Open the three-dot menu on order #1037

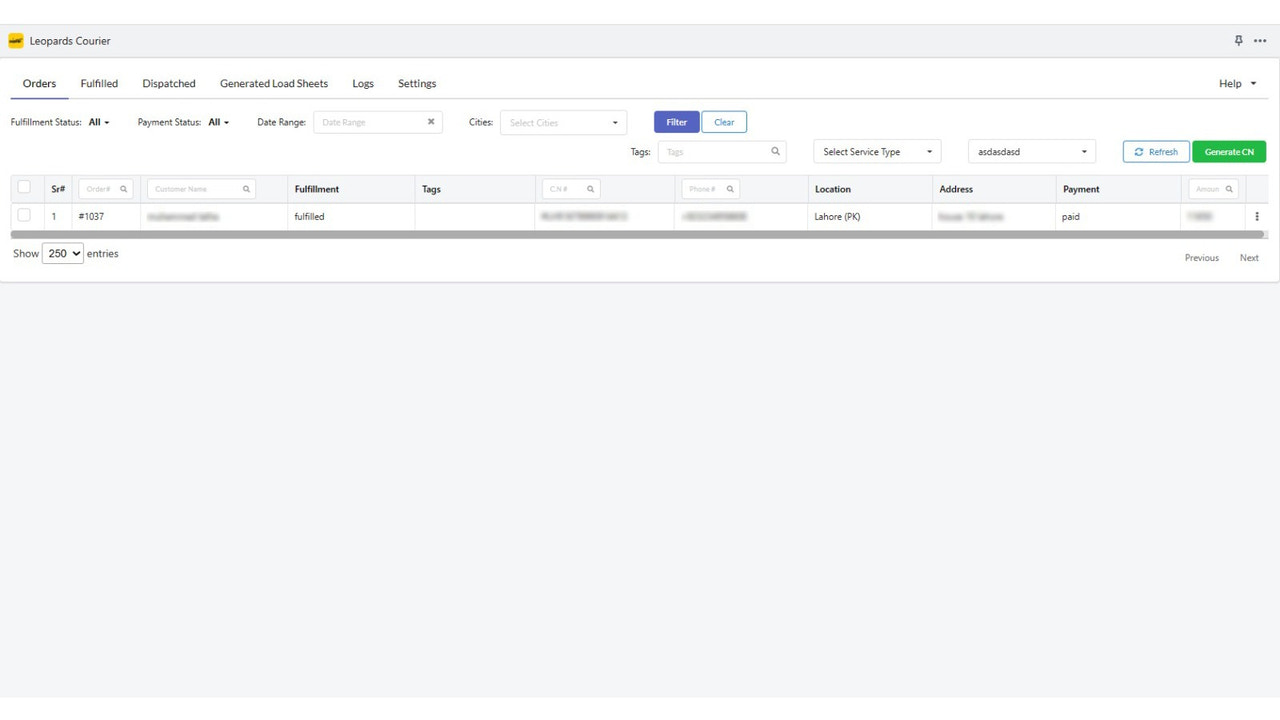[x=1258, y=216]
